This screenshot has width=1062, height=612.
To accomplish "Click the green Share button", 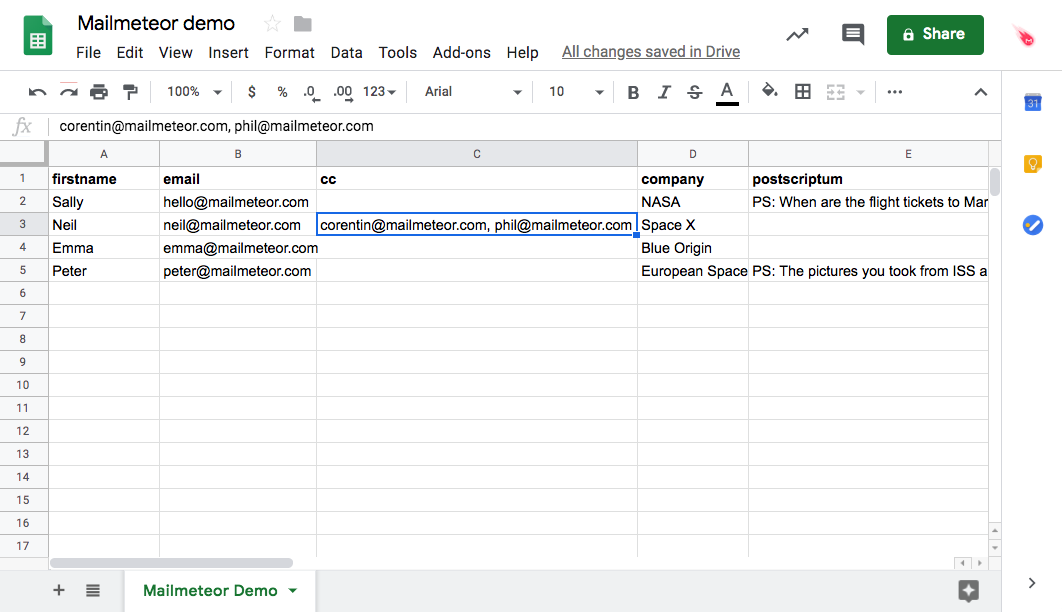I will click(x=935, y=35).
